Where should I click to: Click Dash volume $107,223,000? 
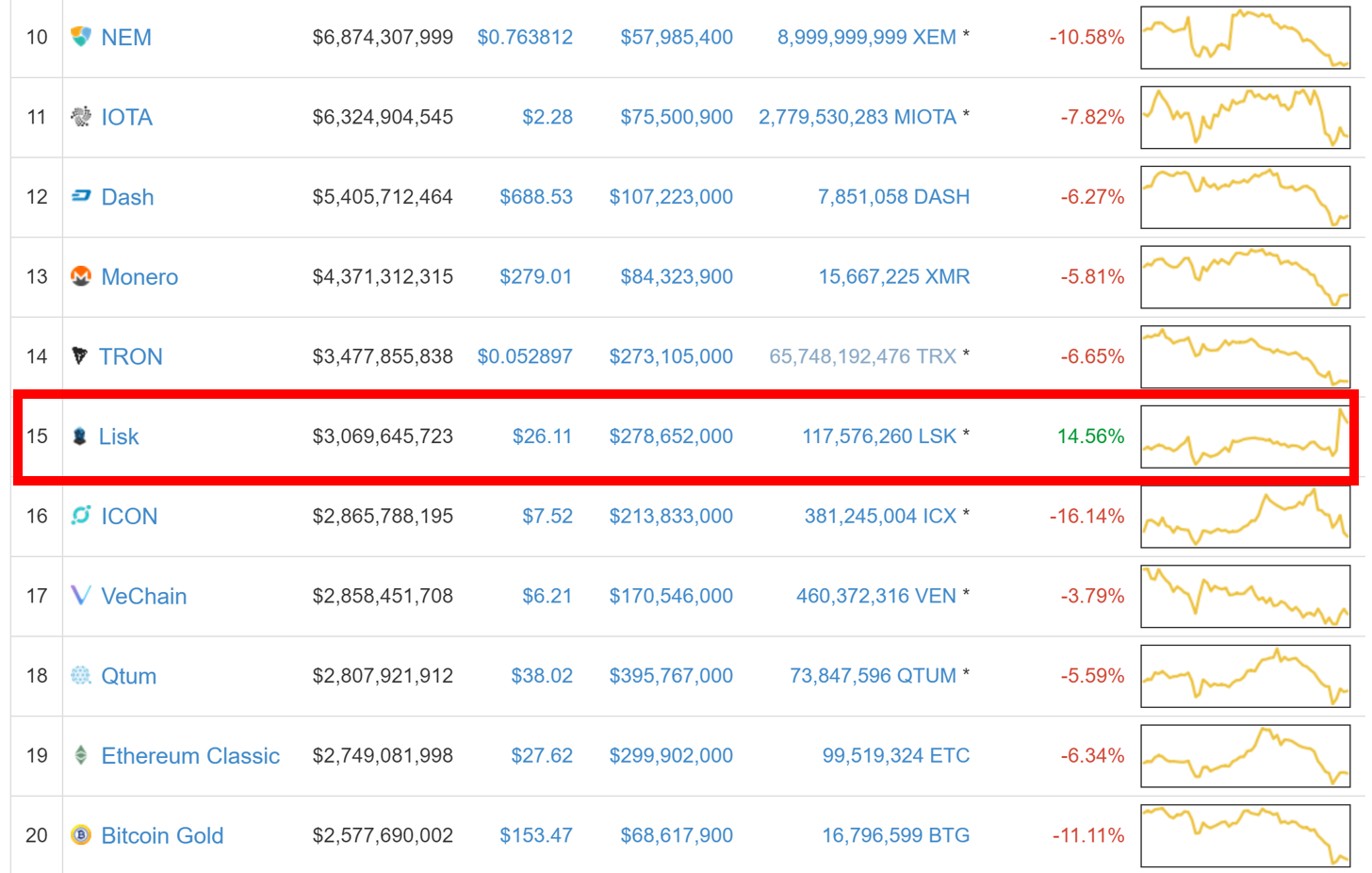point(671,197)
